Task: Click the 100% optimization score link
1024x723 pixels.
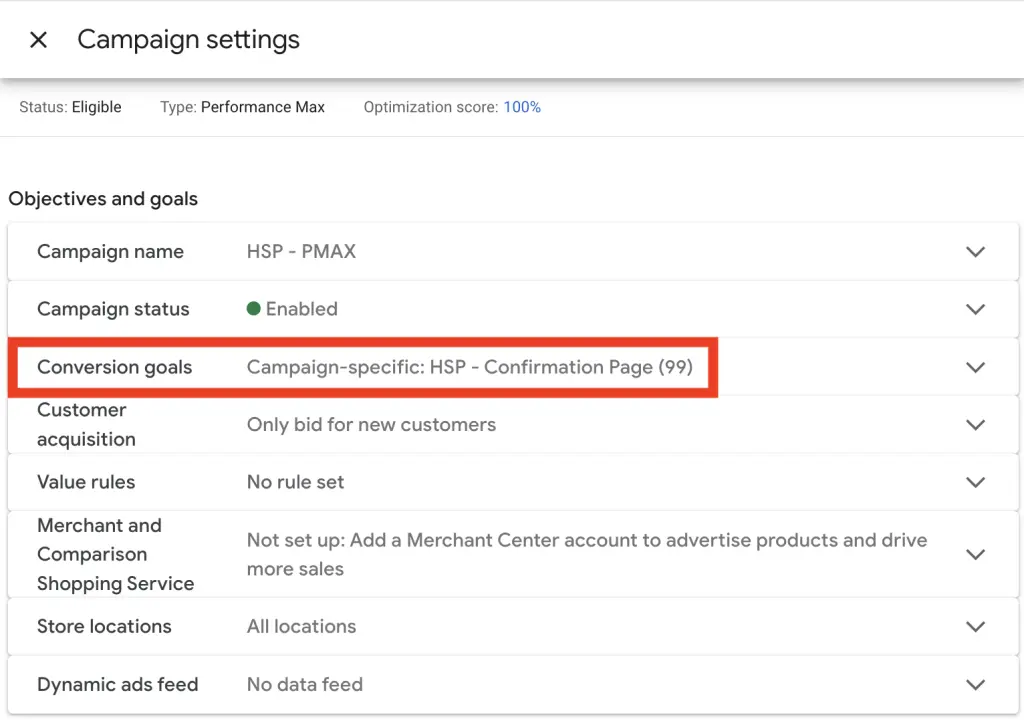Action: click(521, 107)
